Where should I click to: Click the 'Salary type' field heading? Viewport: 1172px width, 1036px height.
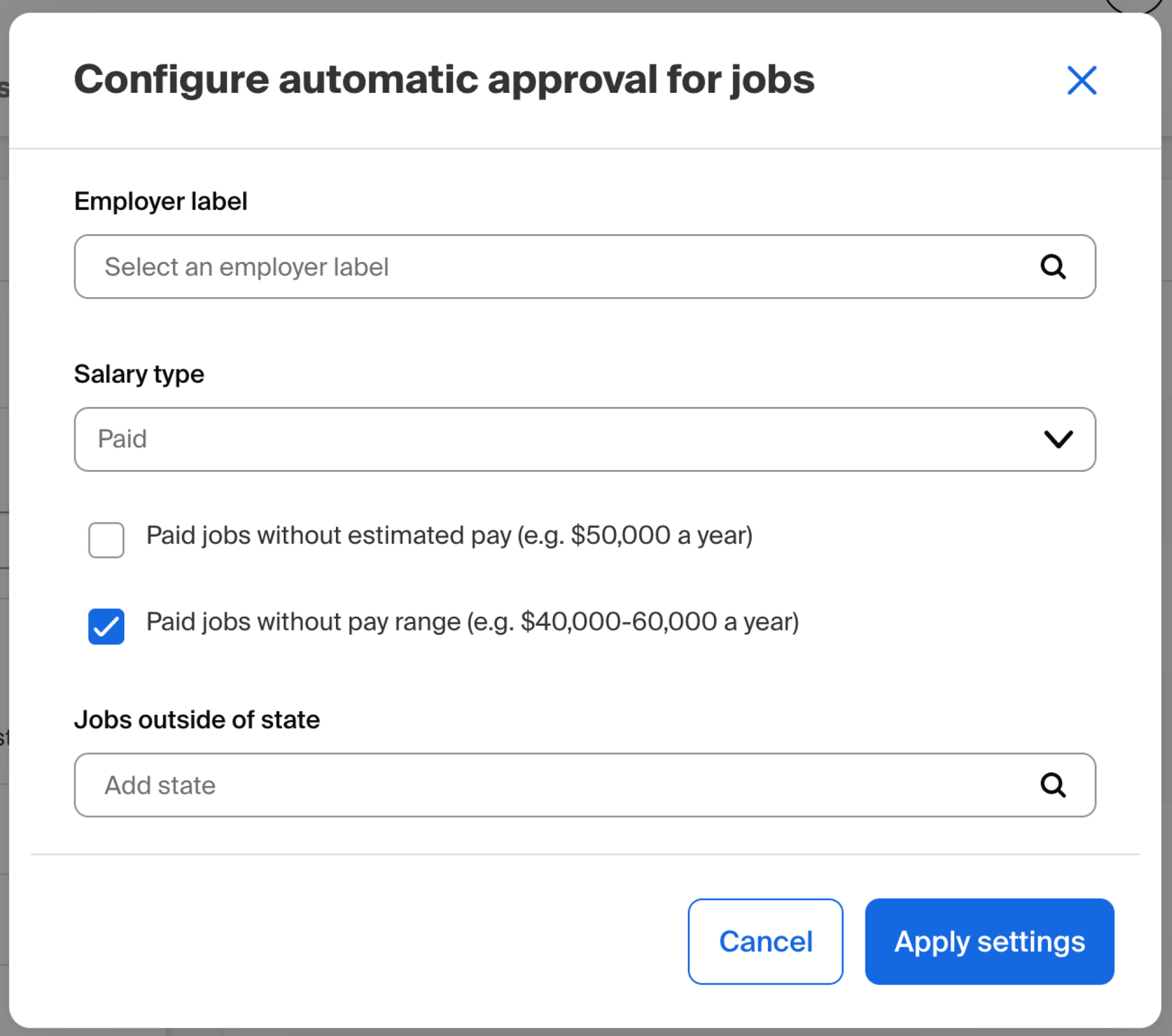point(139,374)
